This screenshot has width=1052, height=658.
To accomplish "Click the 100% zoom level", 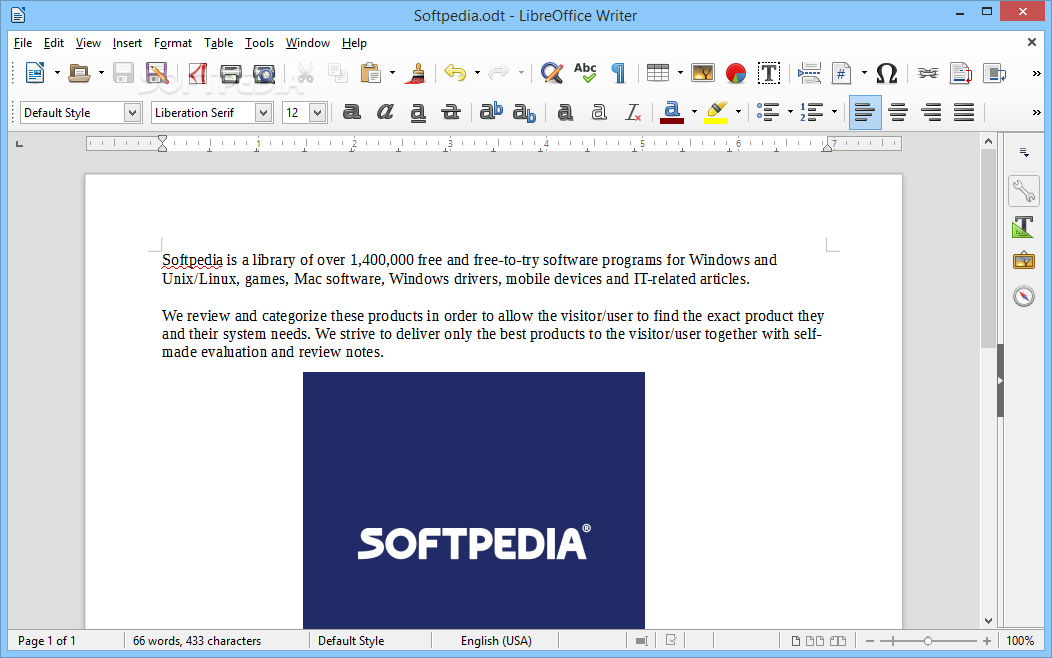I will click(x=1020, y=641).
